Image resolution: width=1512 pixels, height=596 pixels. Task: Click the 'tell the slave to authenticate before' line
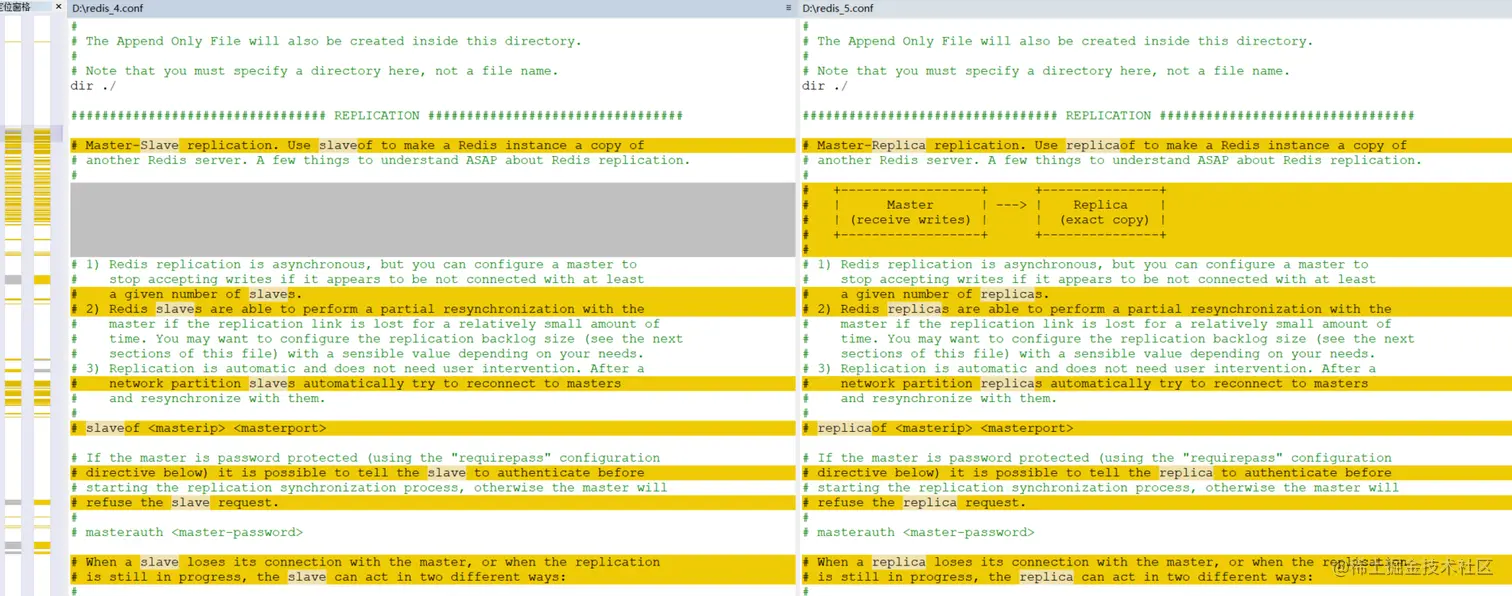coord(432,473)
